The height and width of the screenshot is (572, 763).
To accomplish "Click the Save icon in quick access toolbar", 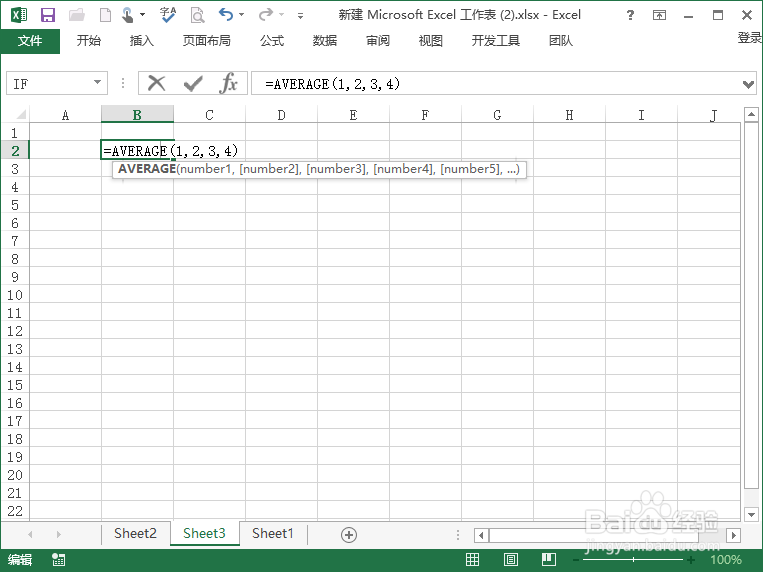I will point(48,15).
